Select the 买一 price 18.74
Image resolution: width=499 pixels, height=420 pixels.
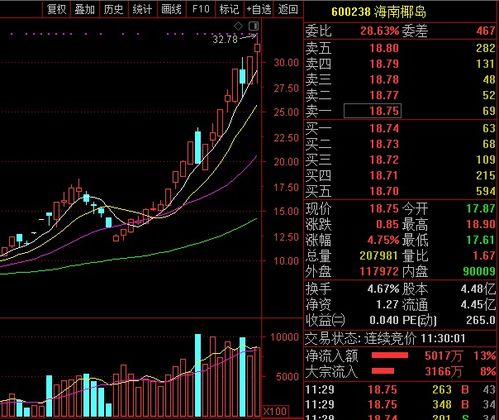[384, 128]
